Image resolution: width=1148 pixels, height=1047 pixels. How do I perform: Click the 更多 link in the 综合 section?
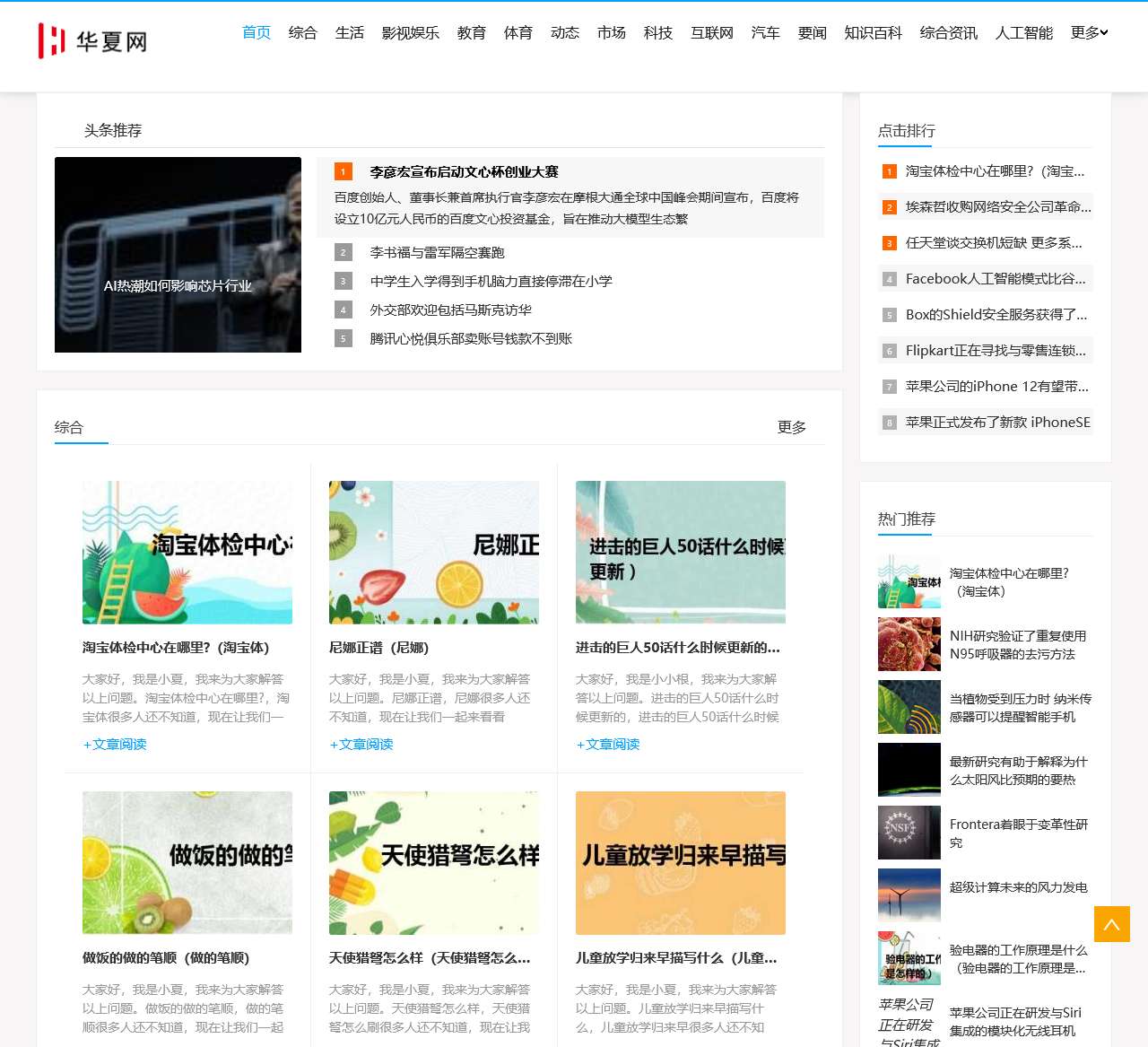pos(790,428)
